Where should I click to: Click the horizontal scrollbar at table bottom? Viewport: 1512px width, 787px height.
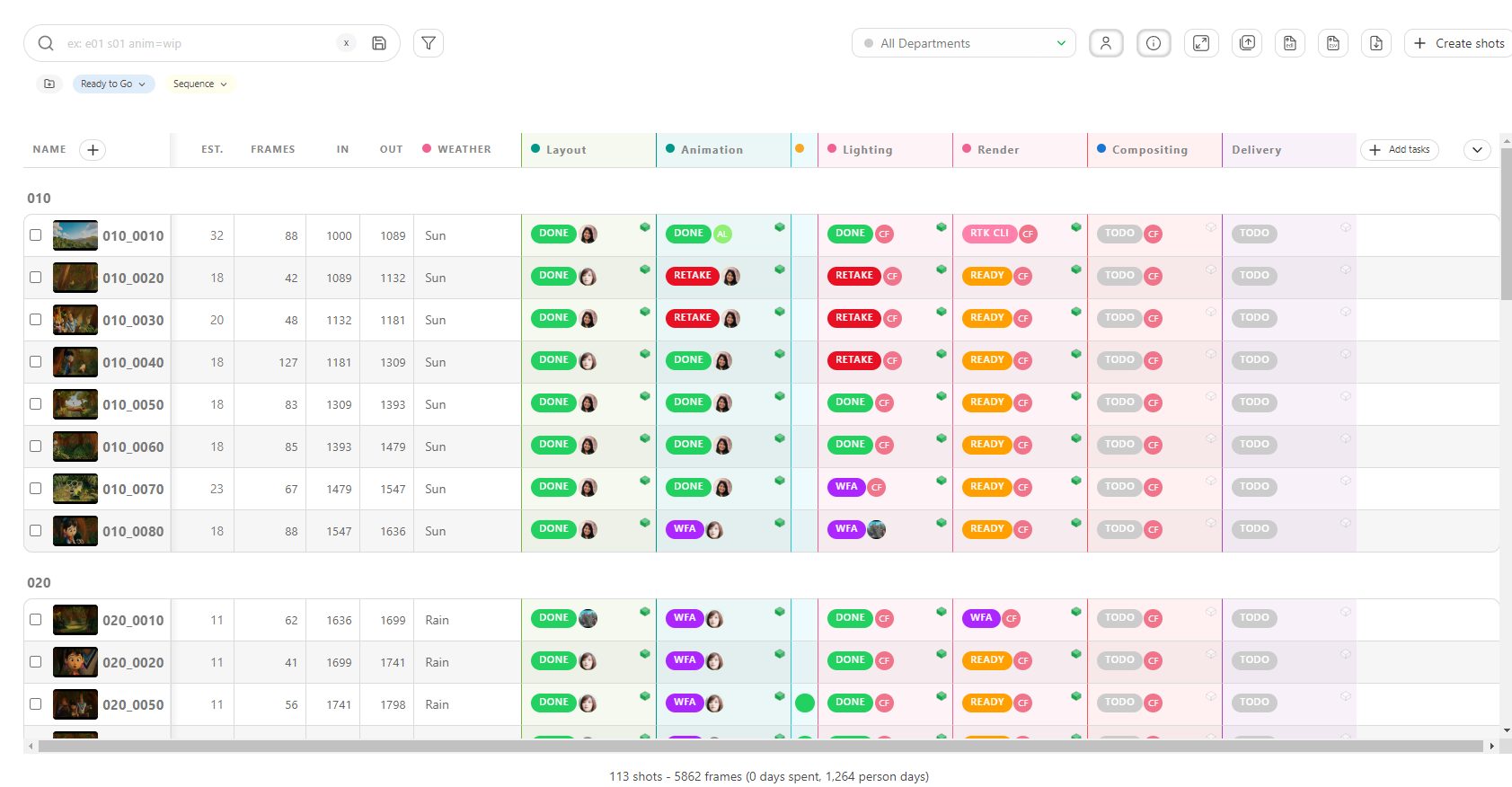pos(760,746)
